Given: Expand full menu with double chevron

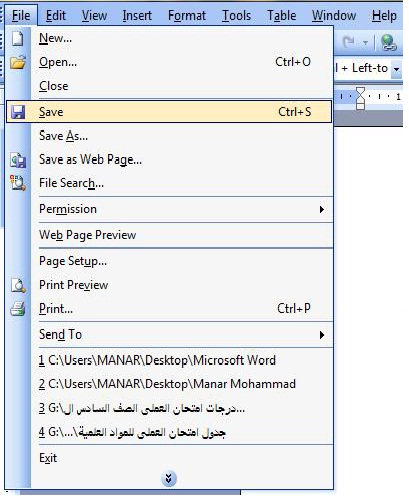Looking at the screenshot, I should point(169,478).
